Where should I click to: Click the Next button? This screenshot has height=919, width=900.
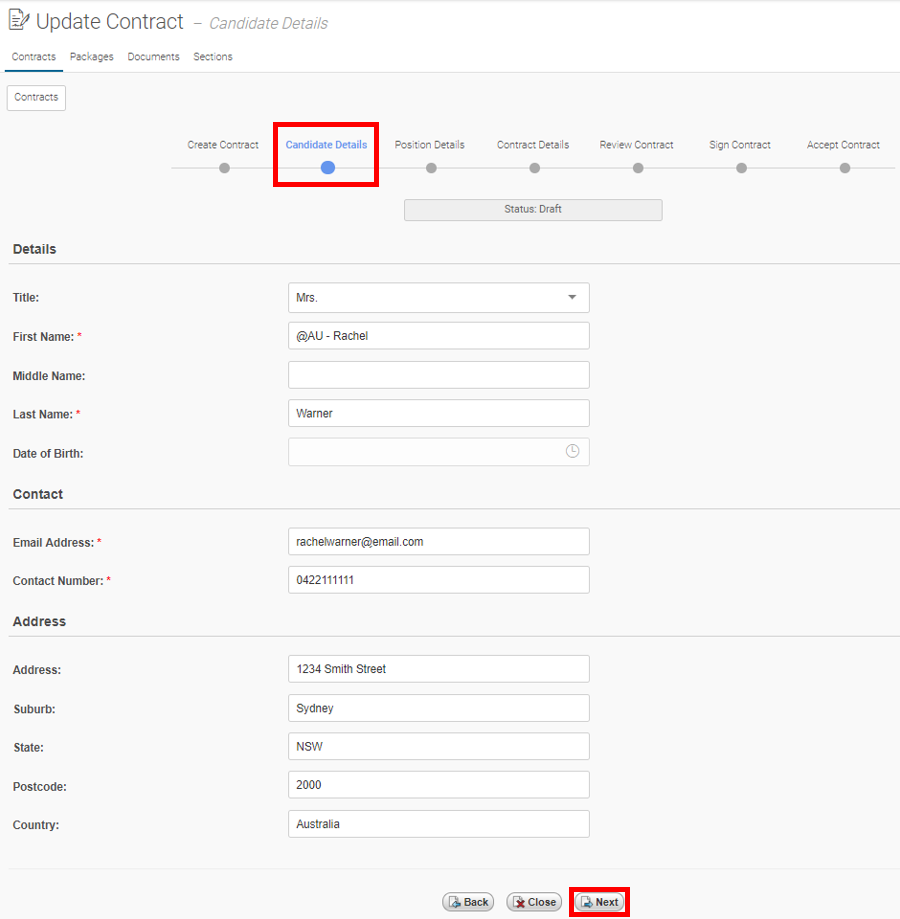(x=599, y=902)
